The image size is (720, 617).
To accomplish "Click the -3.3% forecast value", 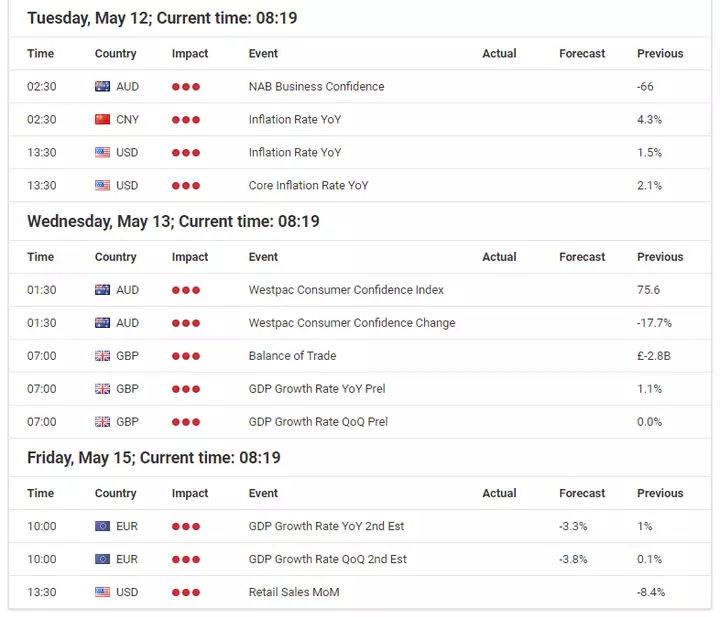I will click(x=573, y=526).
